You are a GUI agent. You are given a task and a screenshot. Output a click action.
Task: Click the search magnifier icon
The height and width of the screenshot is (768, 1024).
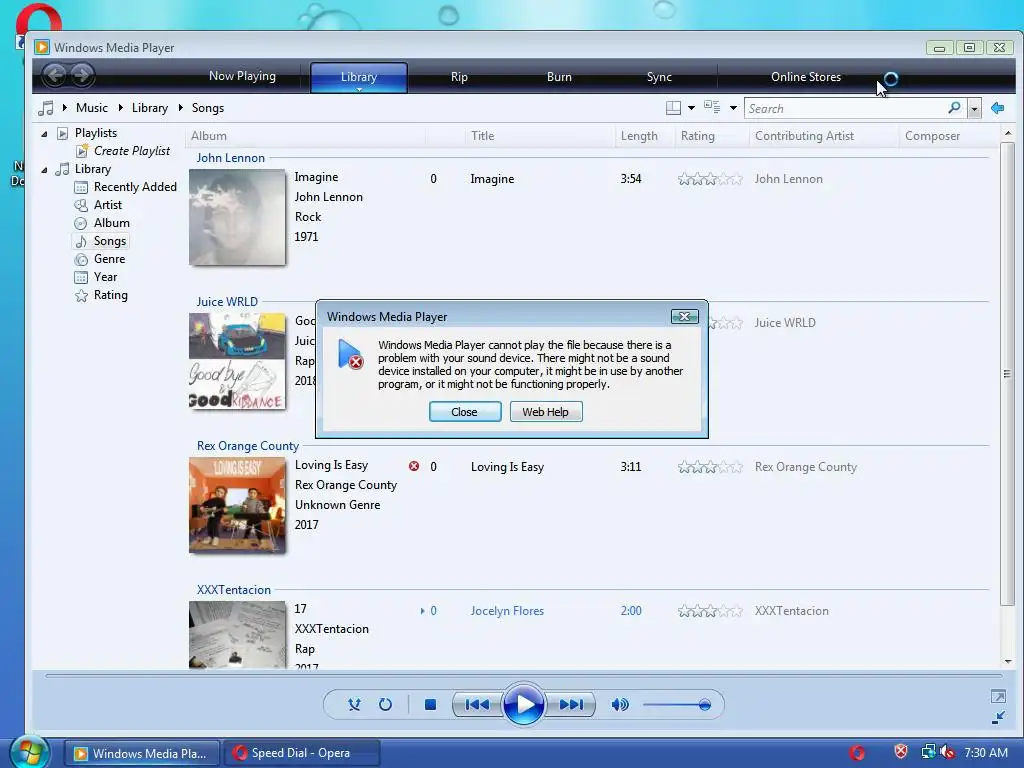click(954, 108)
